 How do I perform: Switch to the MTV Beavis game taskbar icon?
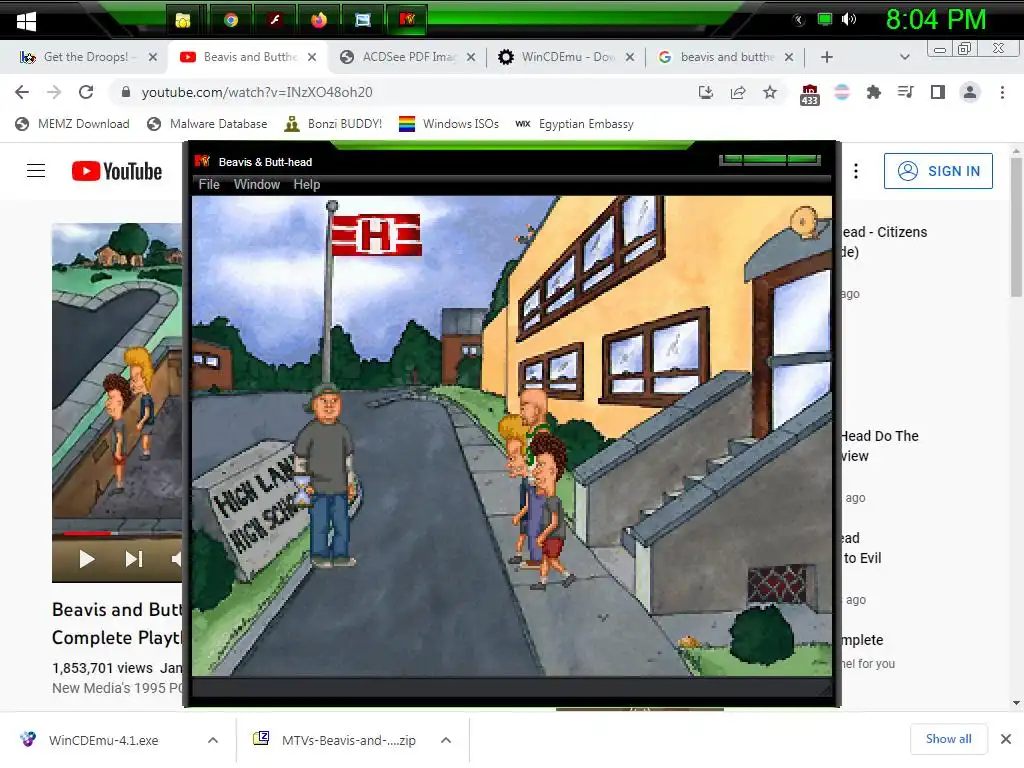pos(407,20)
